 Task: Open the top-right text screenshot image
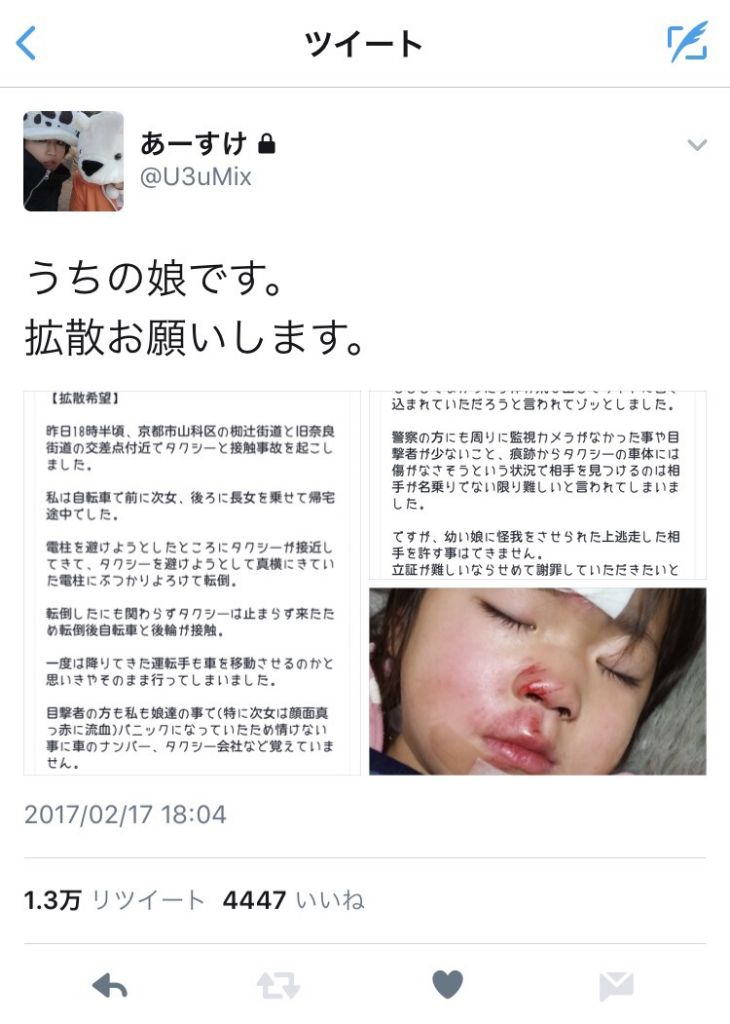(537, 485)
